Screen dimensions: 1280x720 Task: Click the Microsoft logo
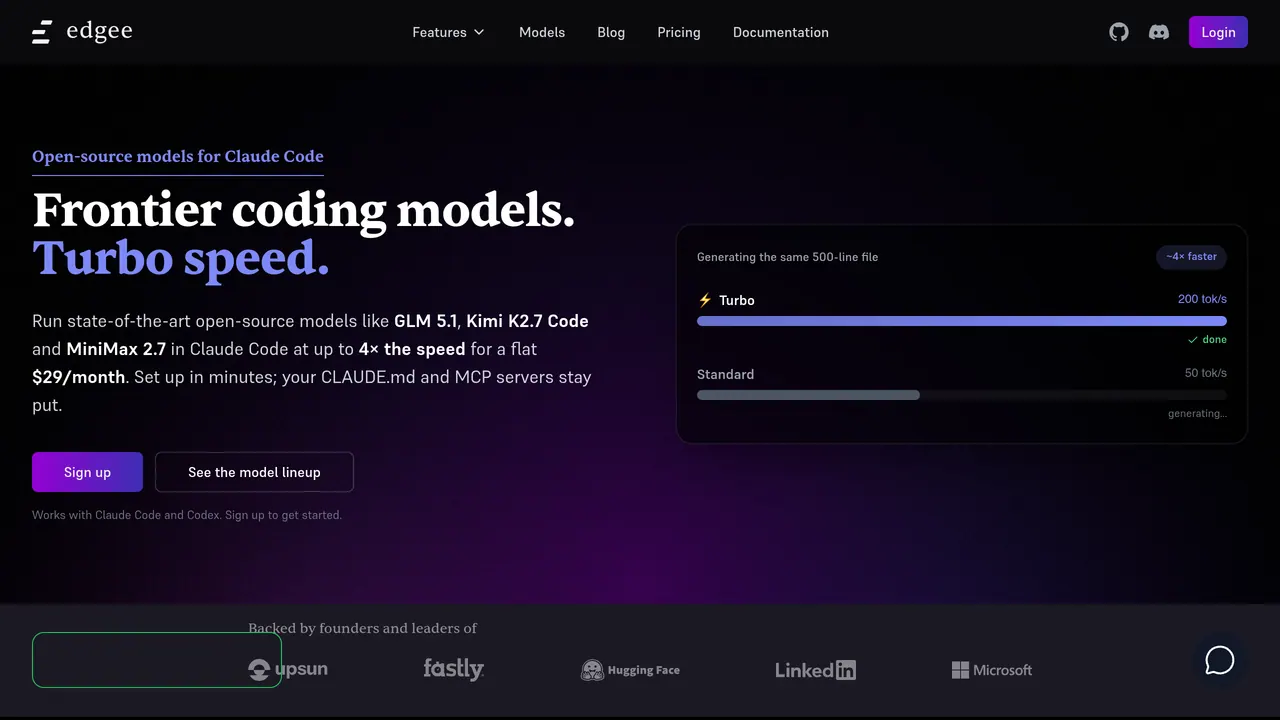992,670
